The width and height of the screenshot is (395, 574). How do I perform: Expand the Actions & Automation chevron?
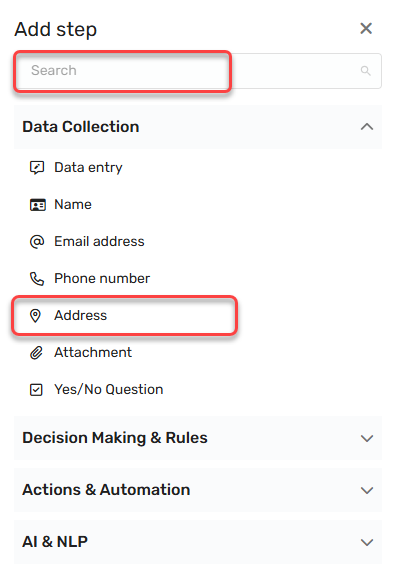click(x=366, y=490)
